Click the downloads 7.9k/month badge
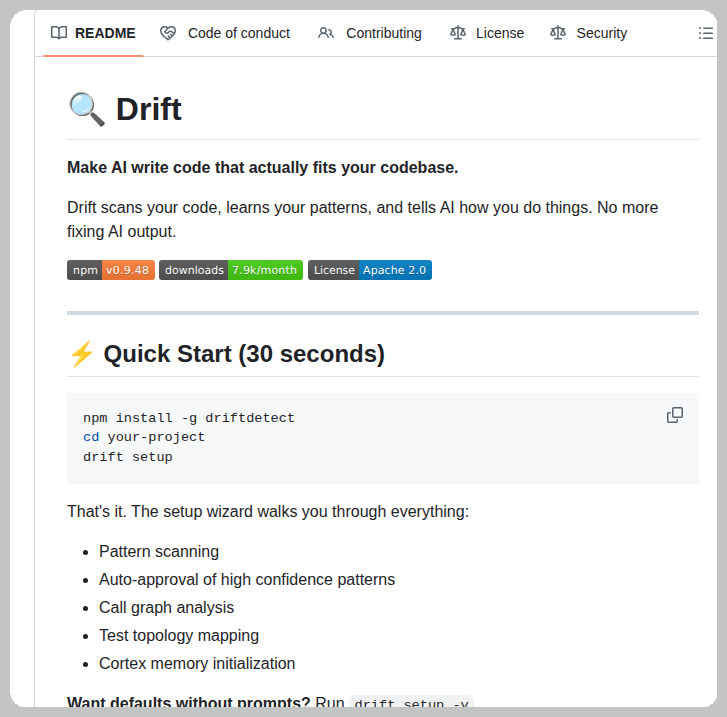Image resolution: width=727 pixels, height=717 pixels. [231, 270]
